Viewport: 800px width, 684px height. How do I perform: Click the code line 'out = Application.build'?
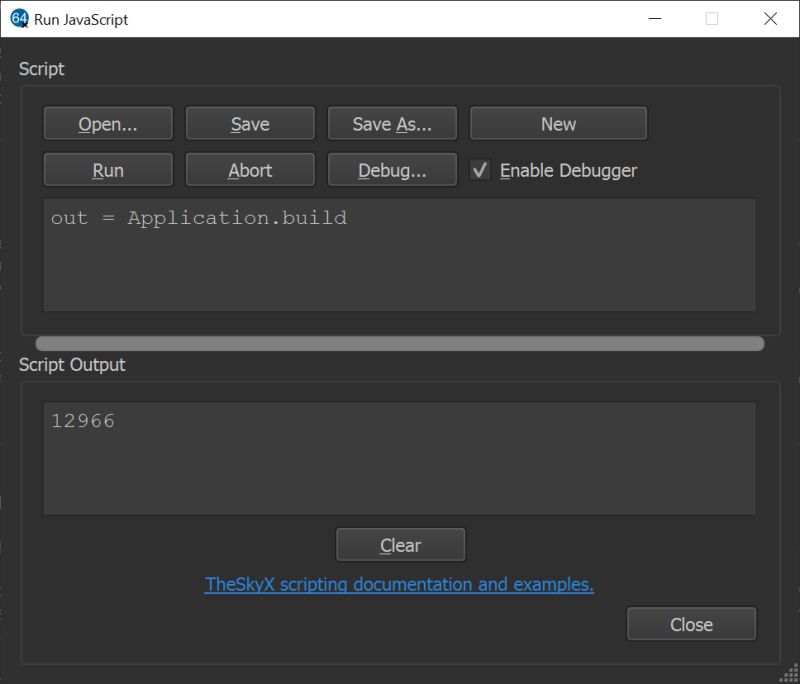click(x=198, y=218)
